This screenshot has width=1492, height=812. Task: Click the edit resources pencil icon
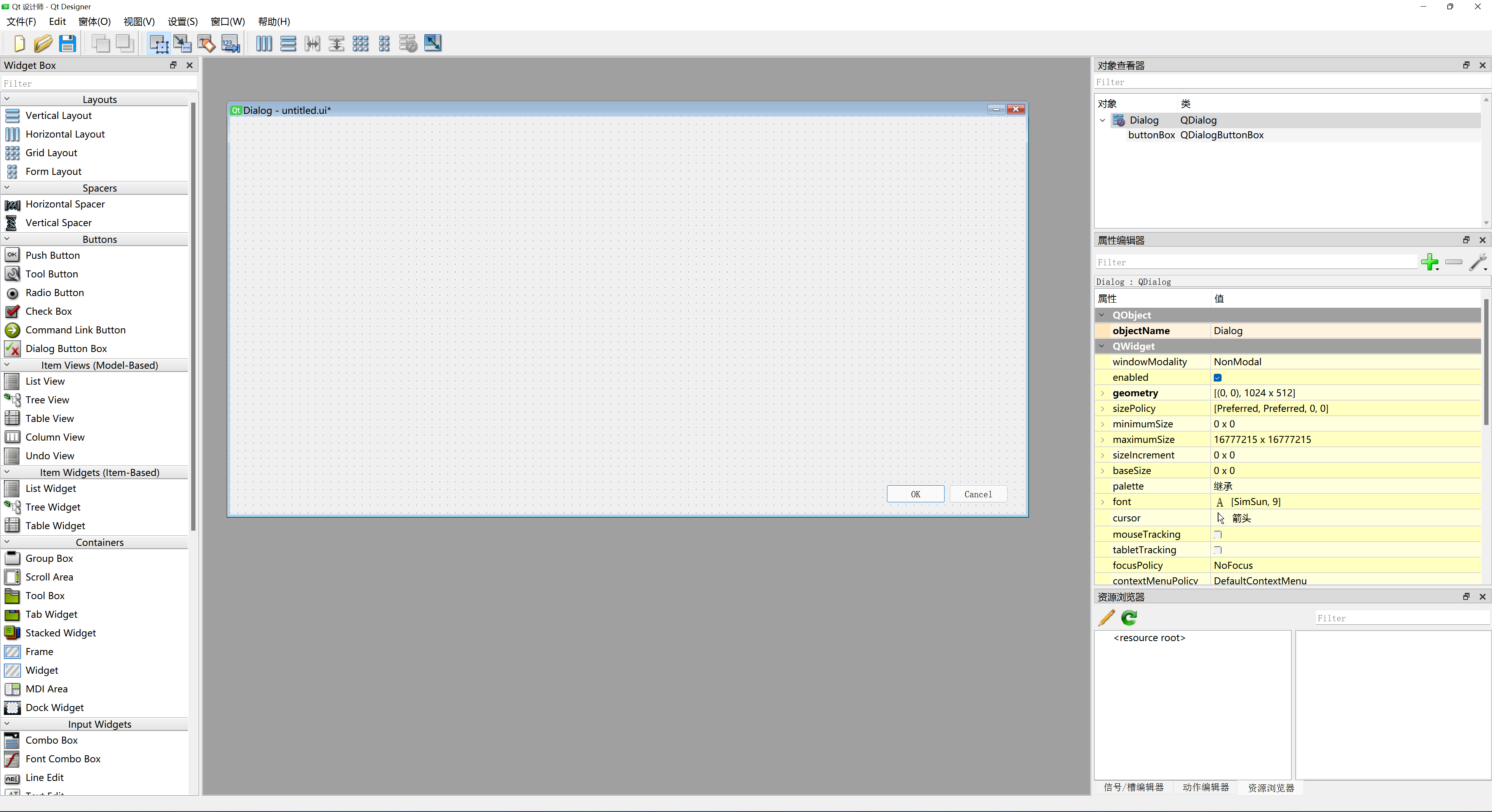tap(1106, 617)
